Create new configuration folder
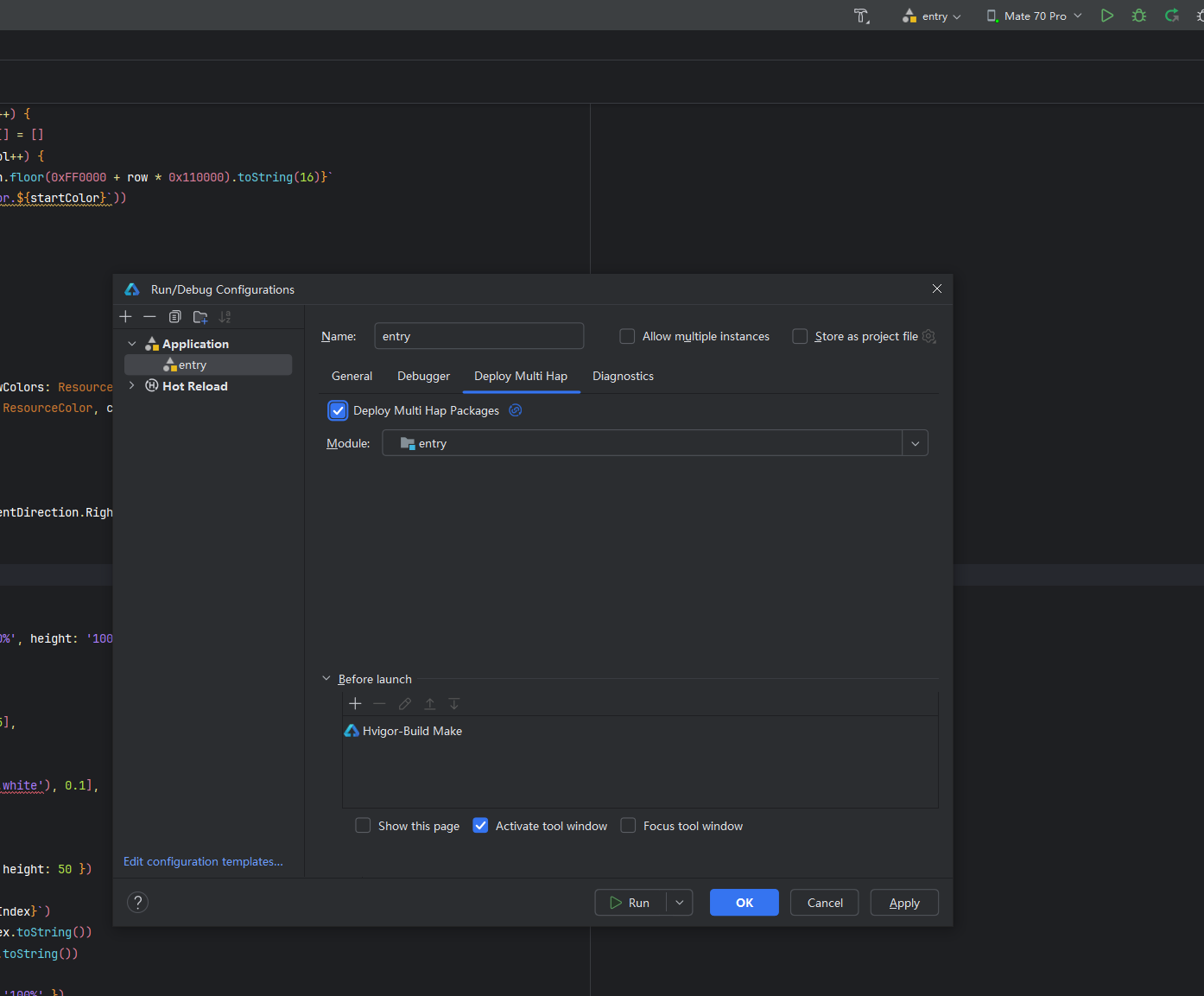The height and width of the screenshot is (996, 1204). [x=200, y=317]
